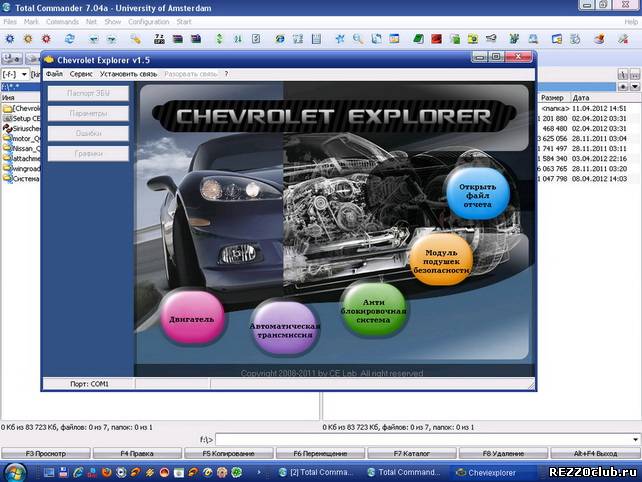Screen dimensions: 642x482
Task: Click the Параметры side button
Action: coord(88,113)
